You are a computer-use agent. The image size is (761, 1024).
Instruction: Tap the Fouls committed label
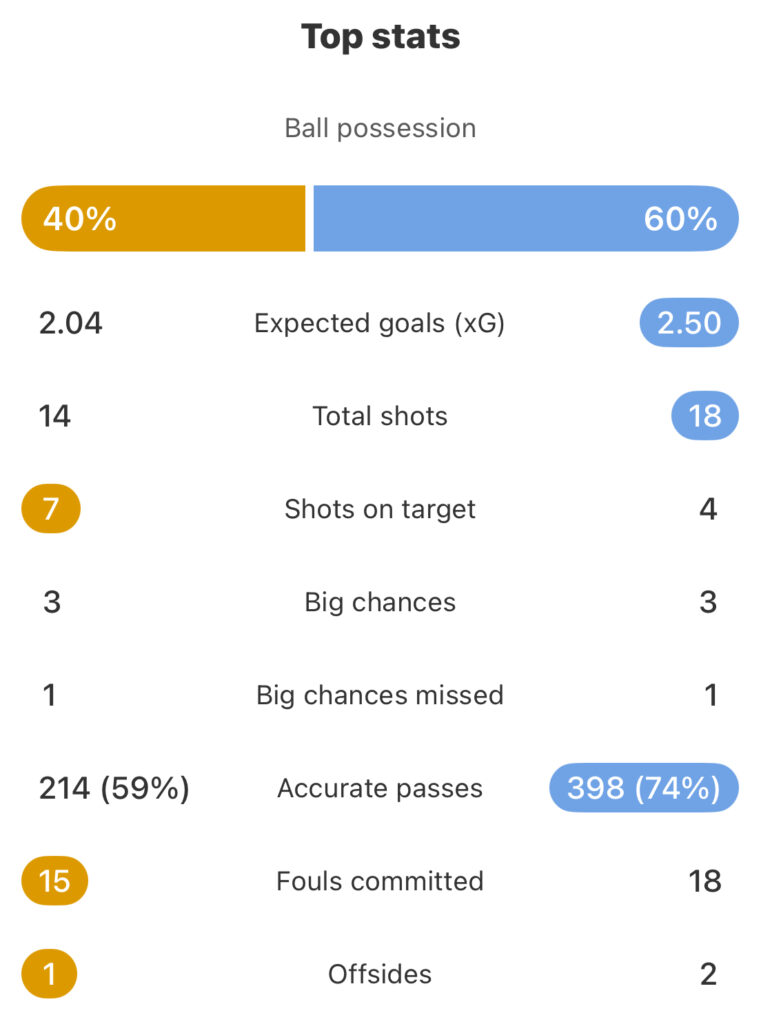point(380,881)
